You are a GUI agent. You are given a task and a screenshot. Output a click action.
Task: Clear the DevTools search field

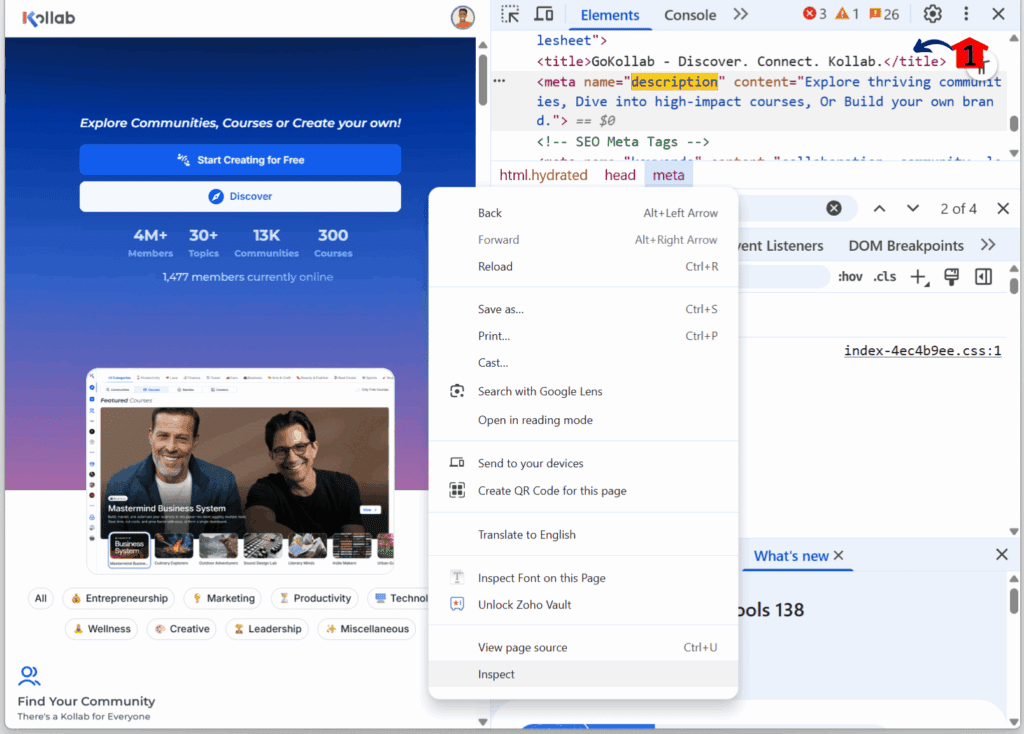tap(833, 208)
